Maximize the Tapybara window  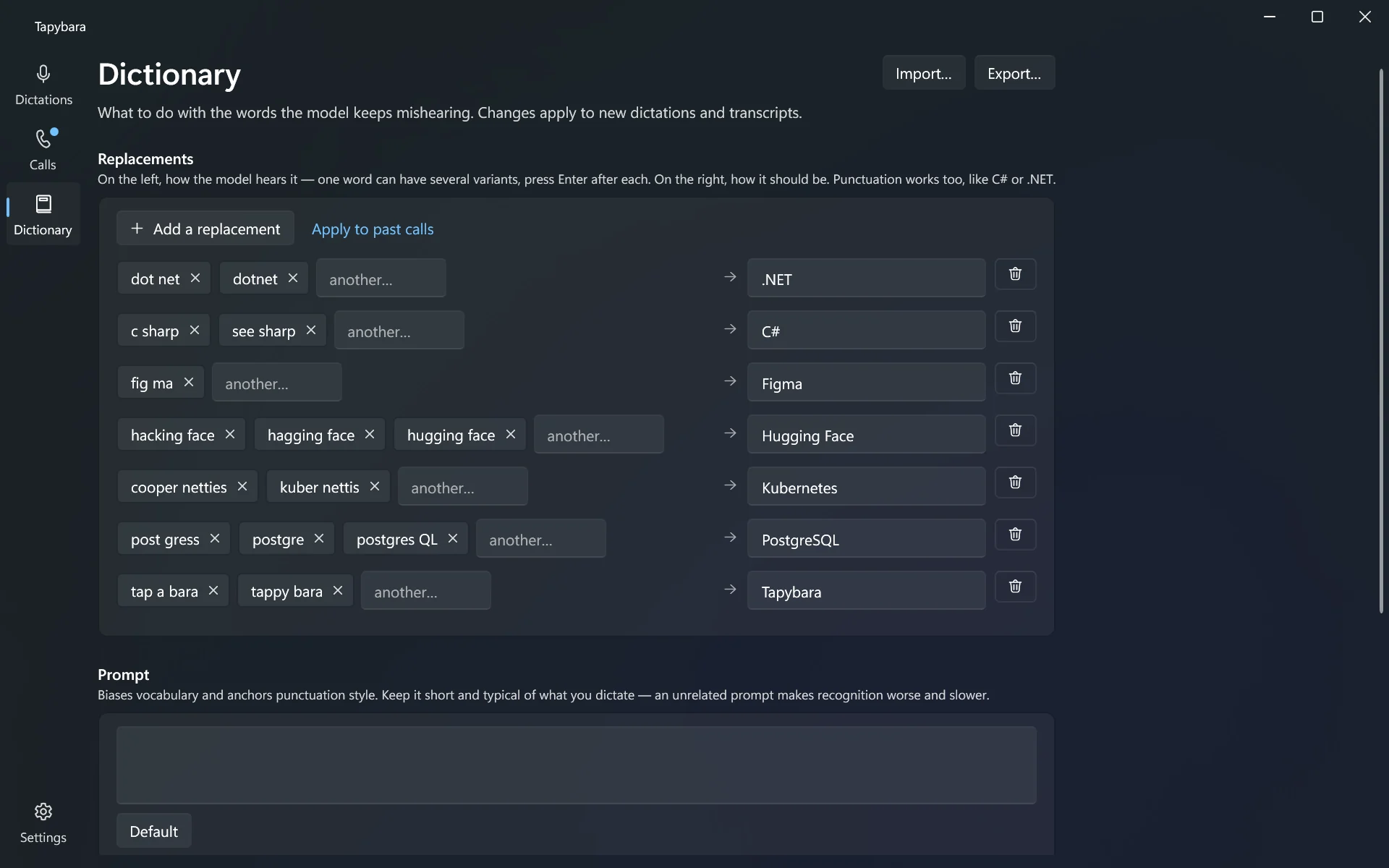coord(1317,17)
